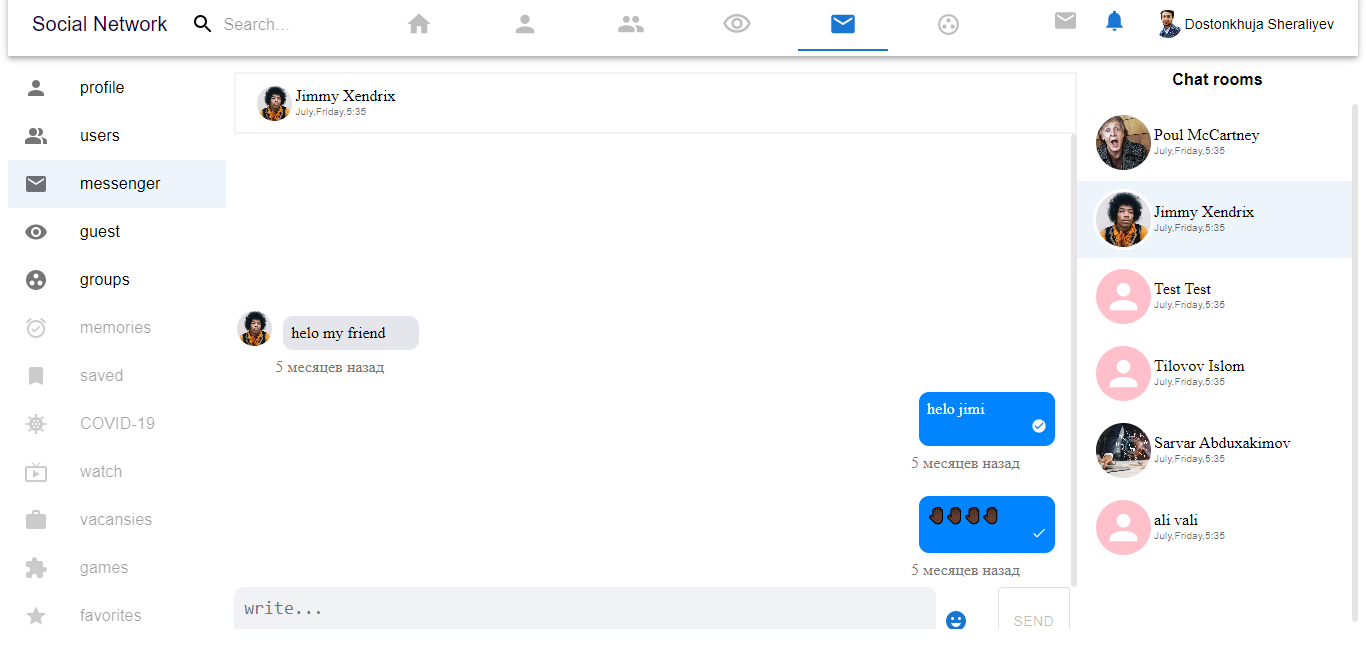This screenshot has height=656, width=1366.
Task: Focus the write... message field
Action: (585, 609)
